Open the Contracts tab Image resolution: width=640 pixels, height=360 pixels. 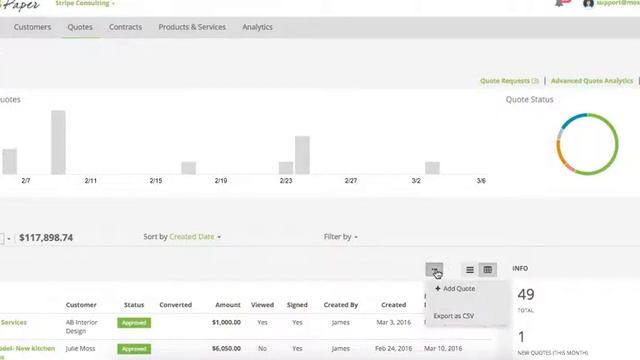click(125, 27)
